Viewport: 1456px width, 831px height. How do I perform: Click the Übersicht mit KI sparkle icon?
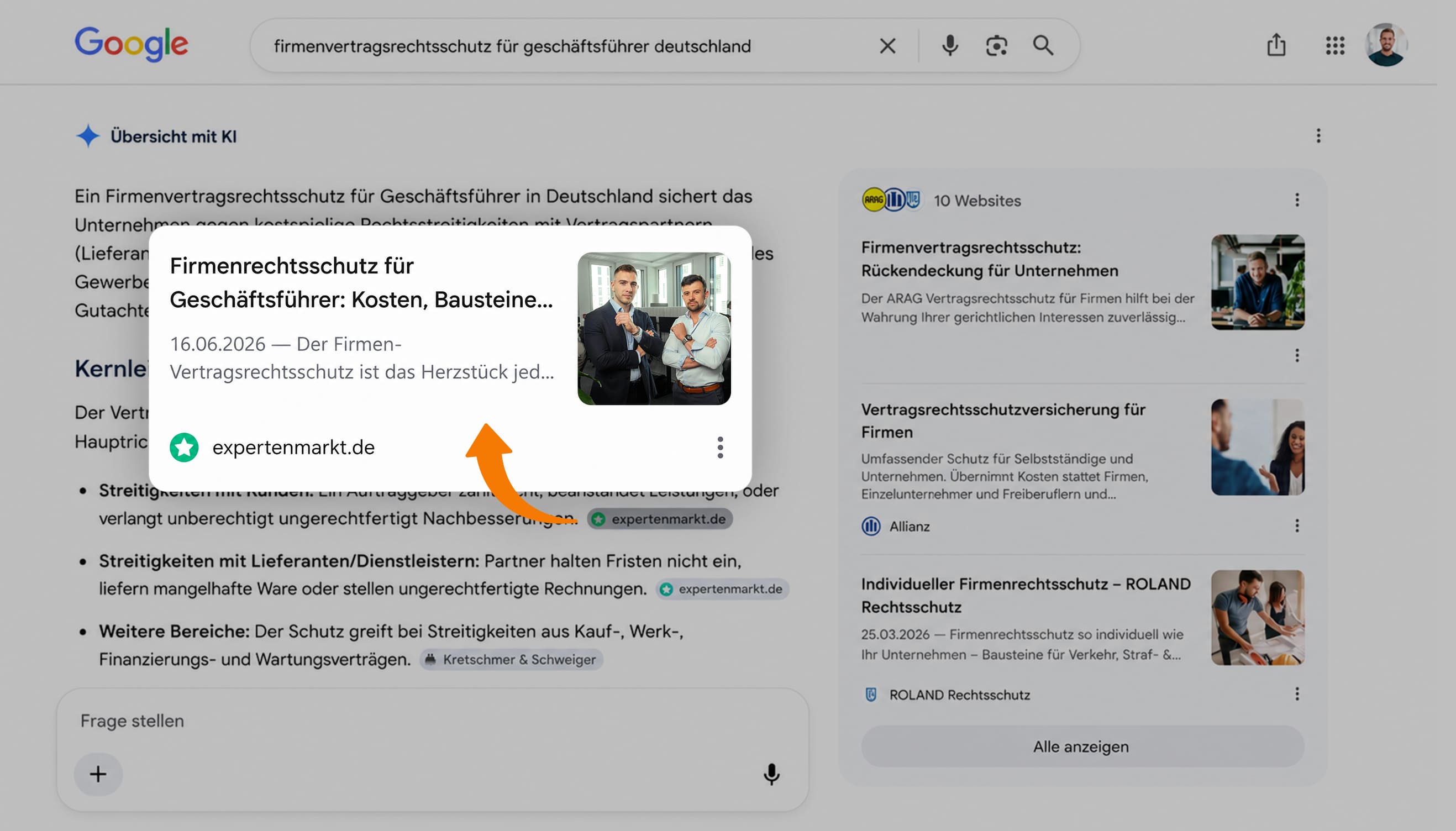click(x=87, y=136)
